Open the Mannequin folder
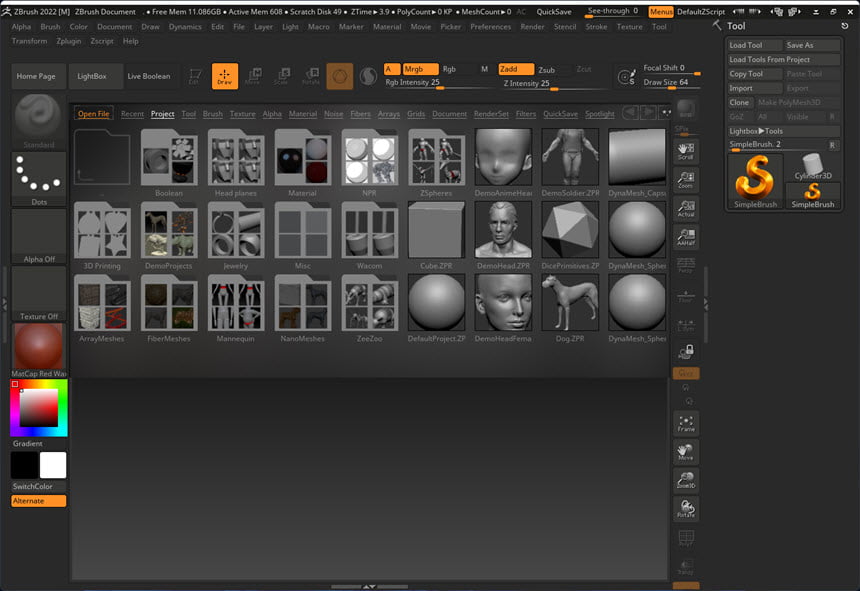This screenshot has height=591, width=860. pyautogui.click(x=236, y=303)
